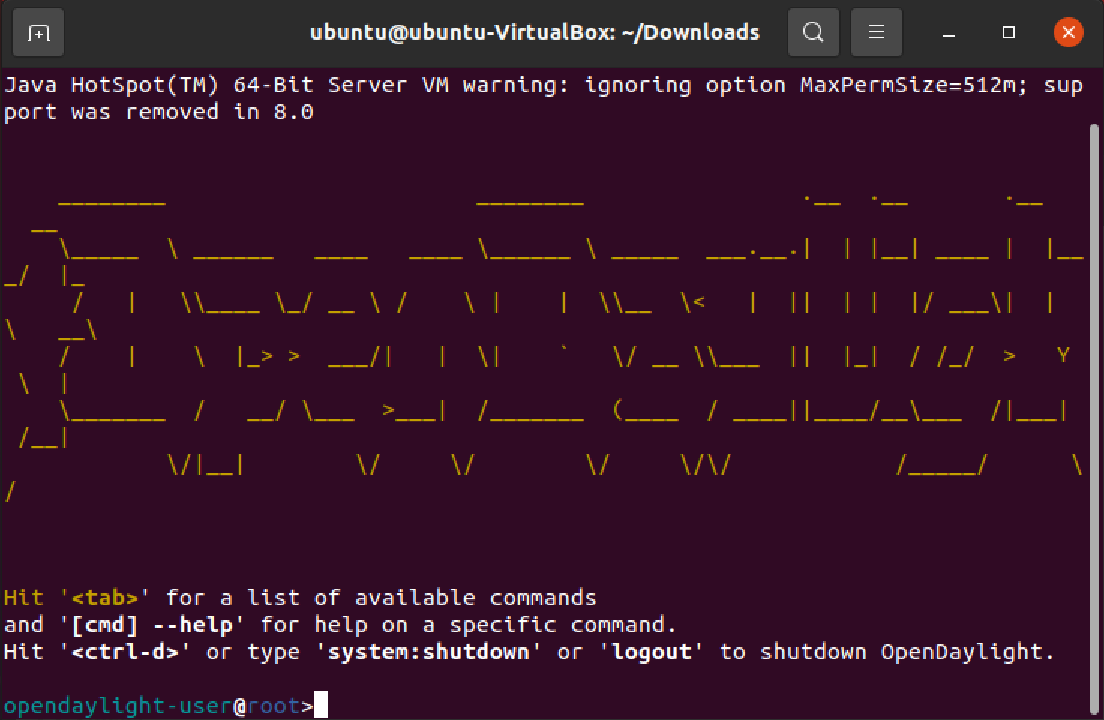Screen dimensions: 1104x720
Task: Click the '<tab>' hint text
Action: 104,598
